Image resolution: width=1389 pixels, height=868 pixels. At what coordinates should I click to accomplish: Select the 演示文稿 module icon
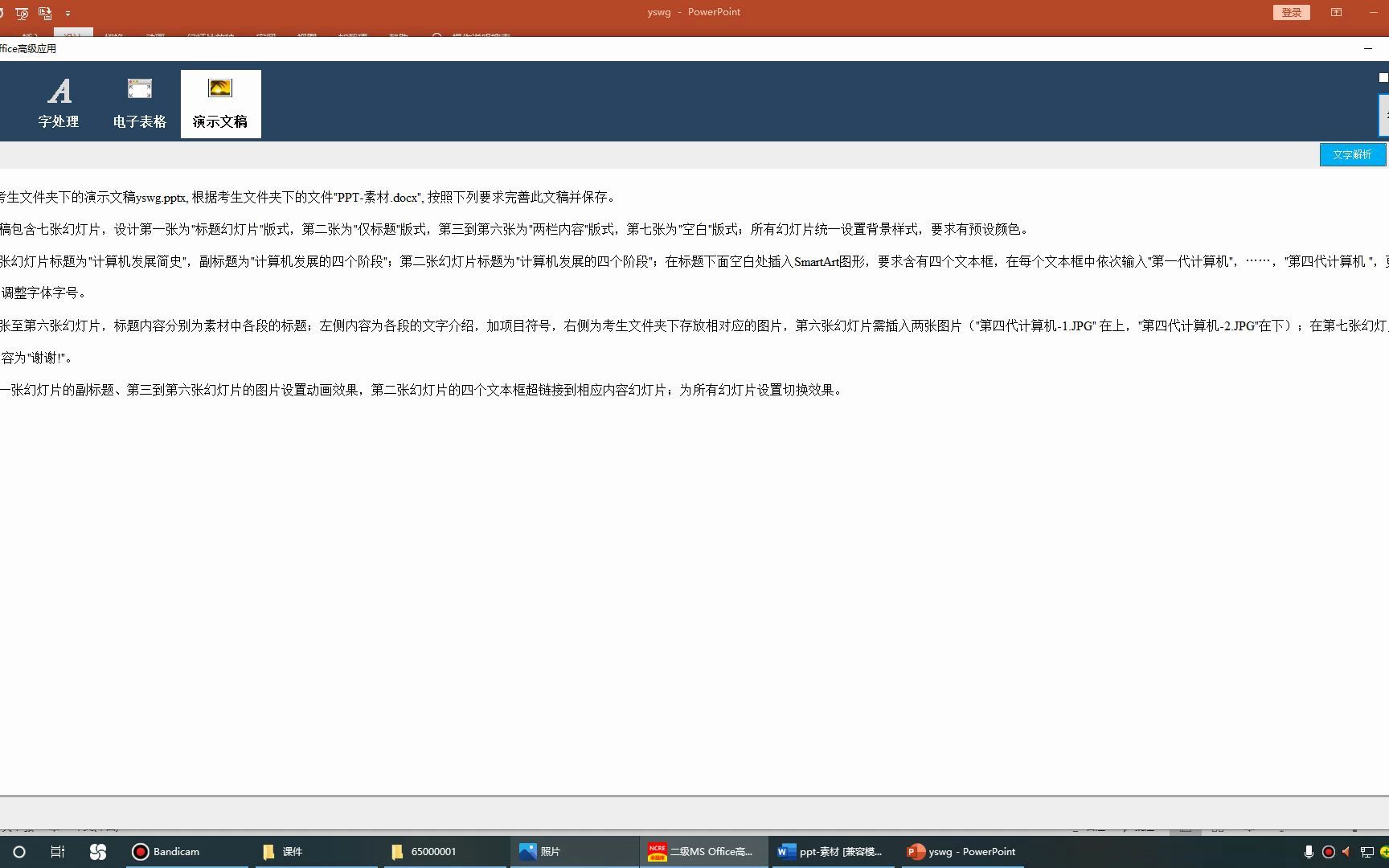click(220, 101)
